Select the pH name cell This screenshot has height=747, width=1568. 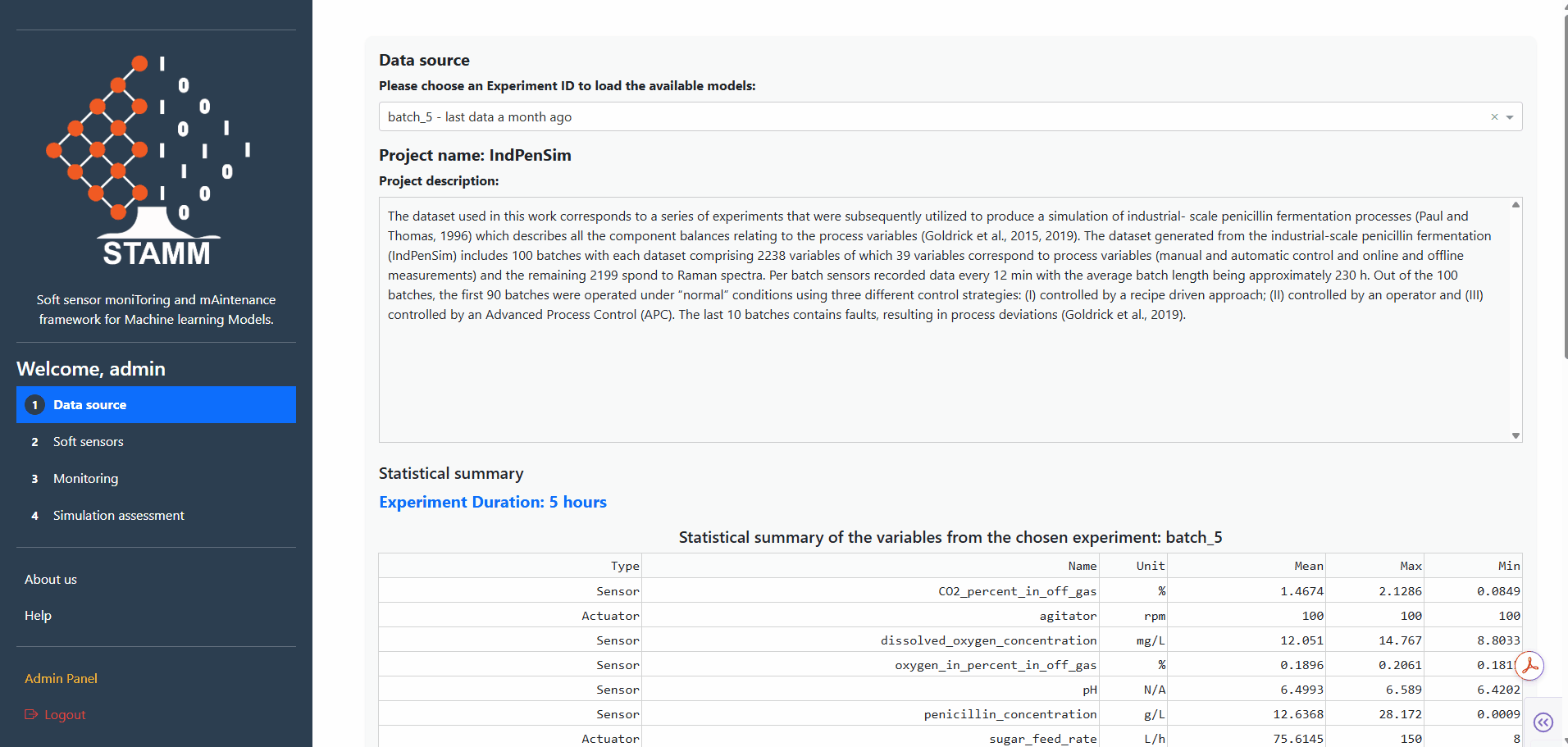pos(870,689)
